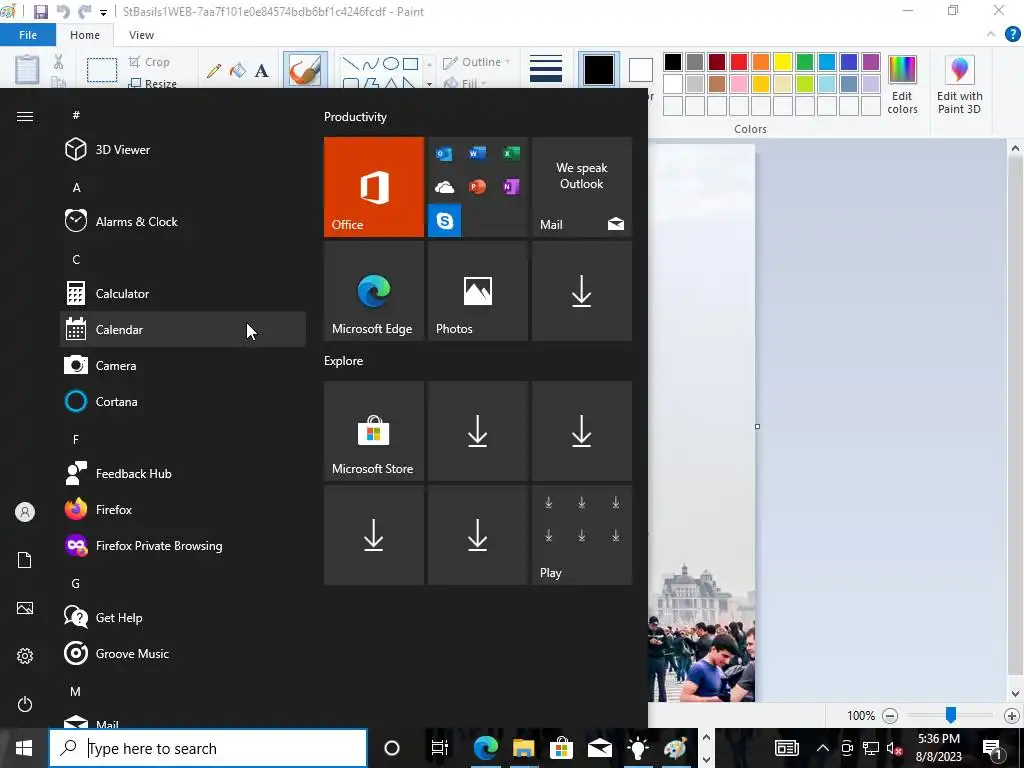The image size is (1024, 768).
Task: Select the Pencil tool in Paint
Action: [214, 71]
